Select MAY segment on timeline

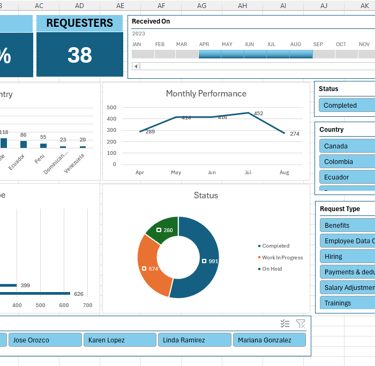click(x=233, y=54)
